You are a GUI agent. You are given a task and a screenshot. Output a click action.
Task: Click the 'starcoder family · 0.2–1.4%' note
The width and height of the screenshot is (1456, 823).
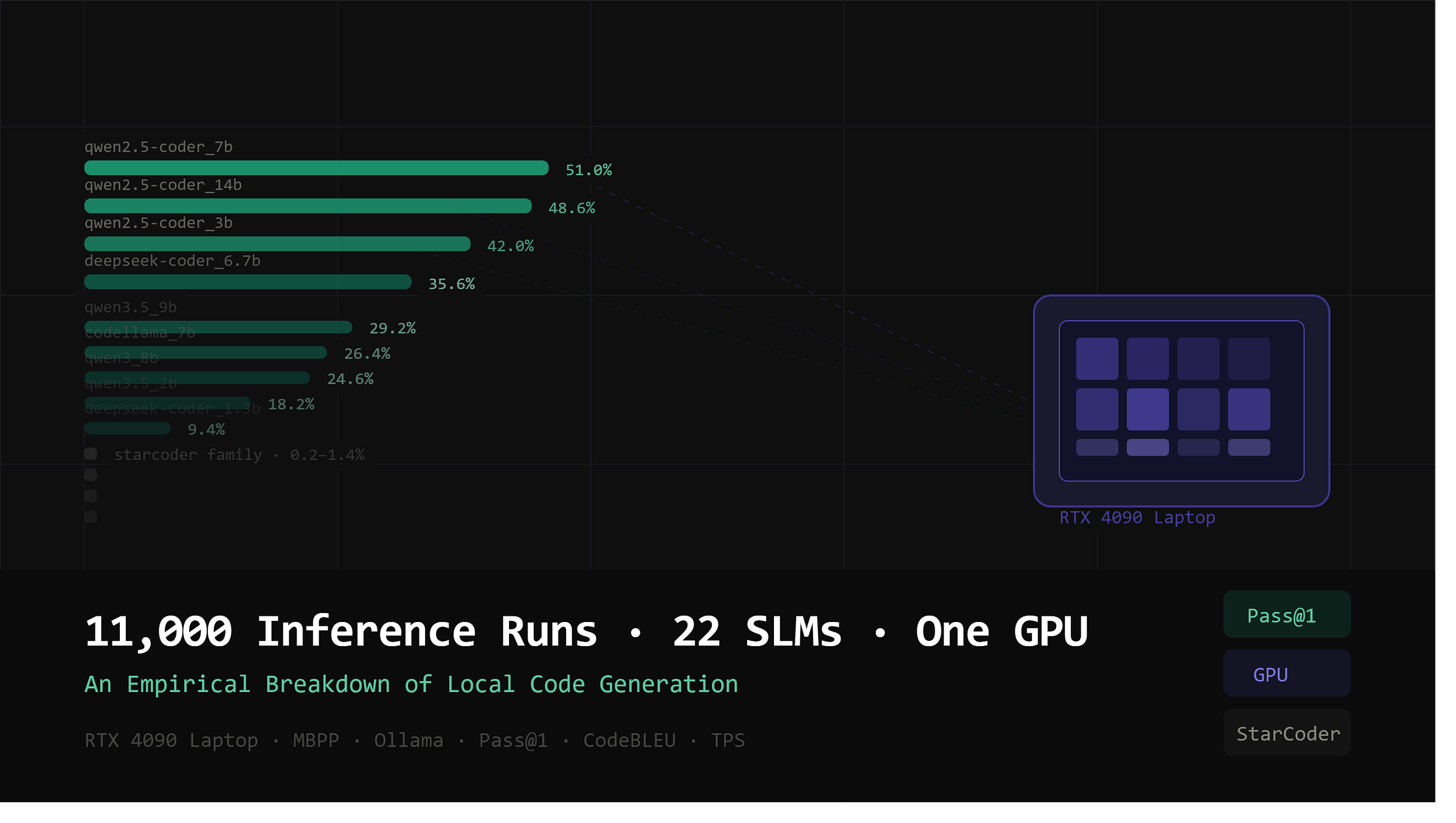239,455
